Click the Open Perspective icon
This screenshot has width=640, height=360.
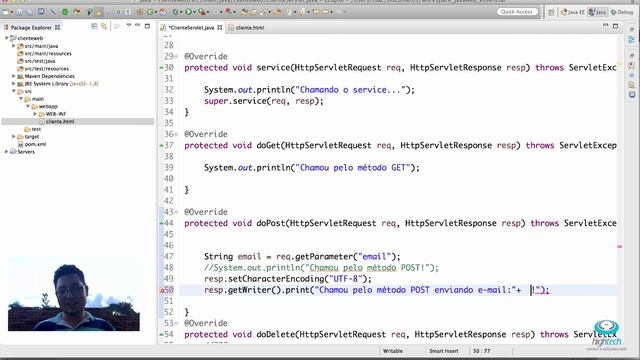tap(551, 12)
